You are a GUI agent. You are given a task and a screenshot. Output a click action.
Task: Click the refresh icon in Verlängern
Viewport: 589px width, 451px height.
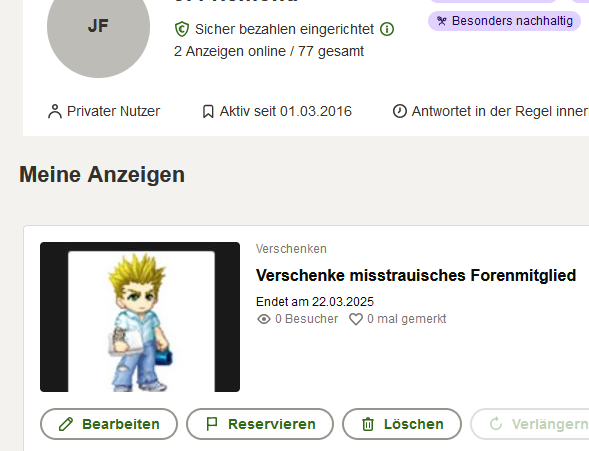pyautogui.click(x=496, y=424)
